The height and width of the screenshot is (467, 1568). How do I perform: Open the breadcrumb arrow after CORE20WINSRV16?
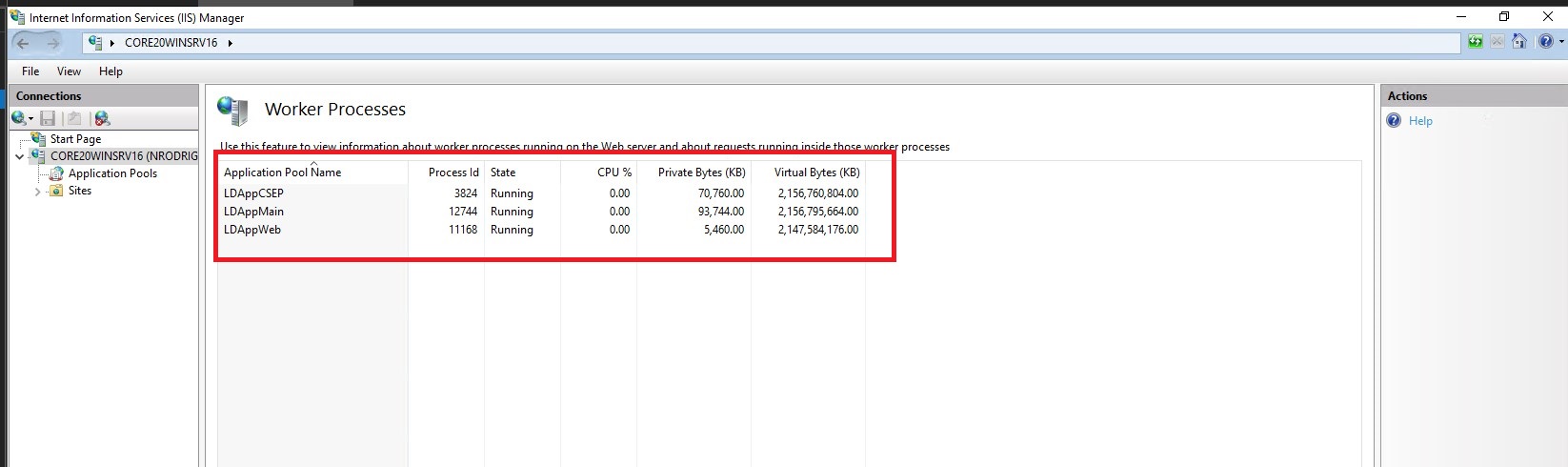(230, 43)
